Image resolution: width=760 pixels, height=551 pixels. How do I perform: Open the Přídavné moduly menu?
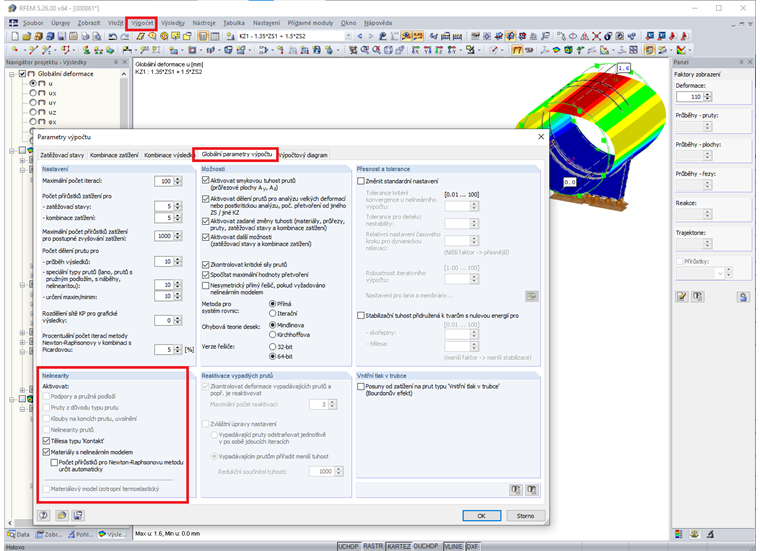pyautogui.click(x=310, y=23)
